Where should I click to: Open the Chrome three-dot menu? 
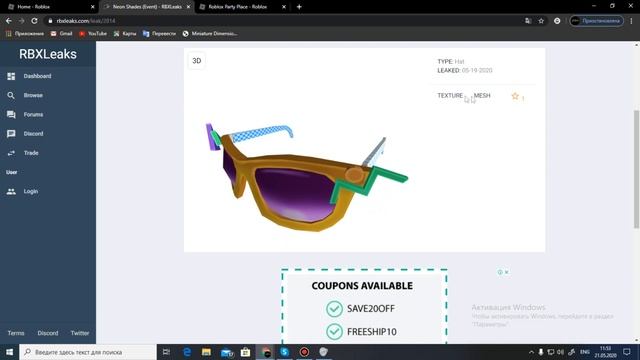(631, 21)
